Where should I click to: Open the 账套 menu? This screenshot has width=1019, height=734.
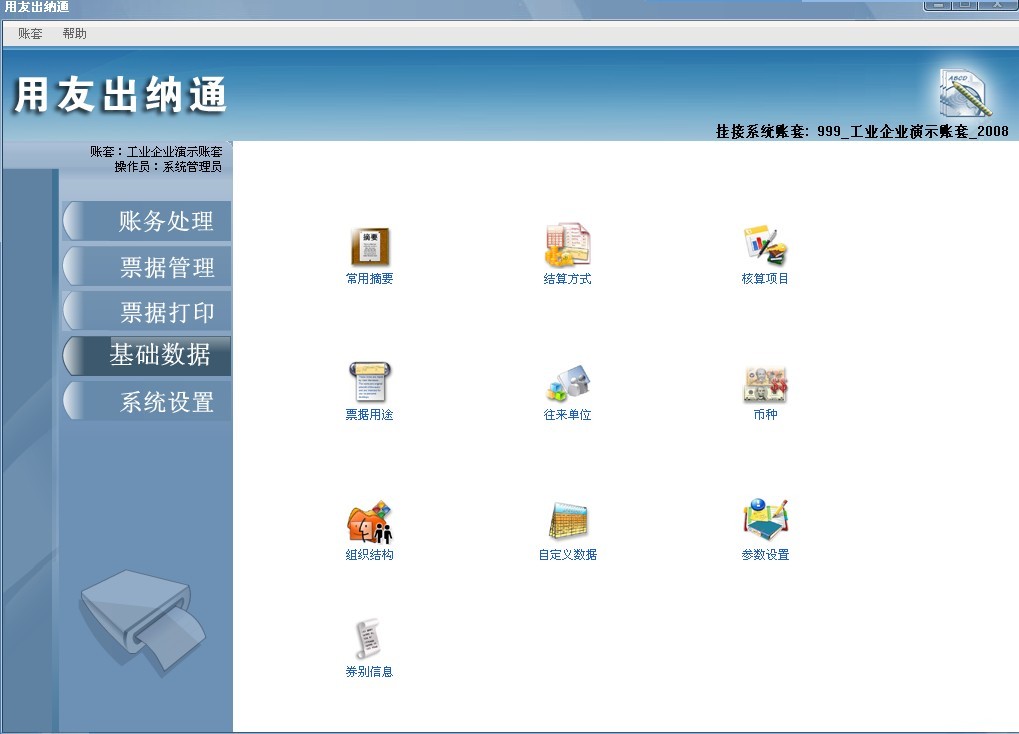(x=30, y=34)
